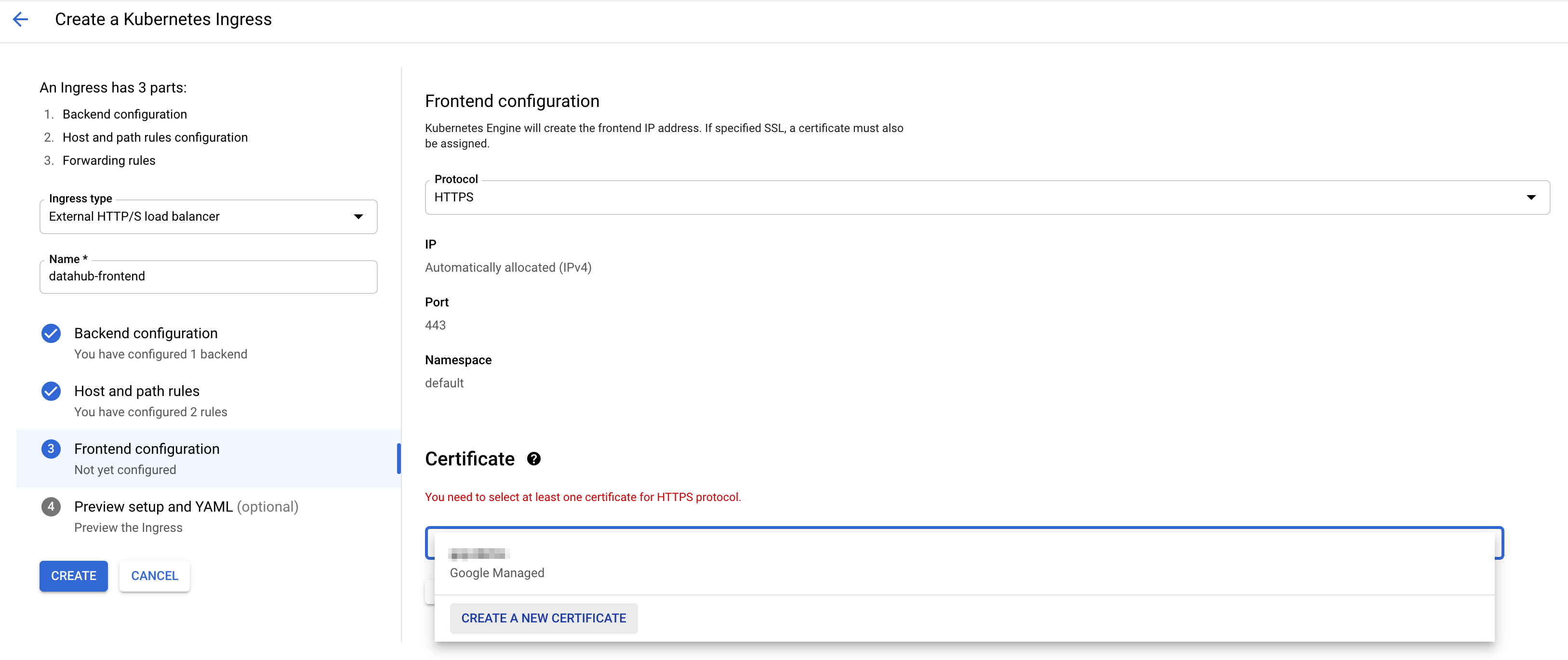The image size is (1568, 660).
Task: Select the Frontend configuration step
Action: [x=146, y=449]
